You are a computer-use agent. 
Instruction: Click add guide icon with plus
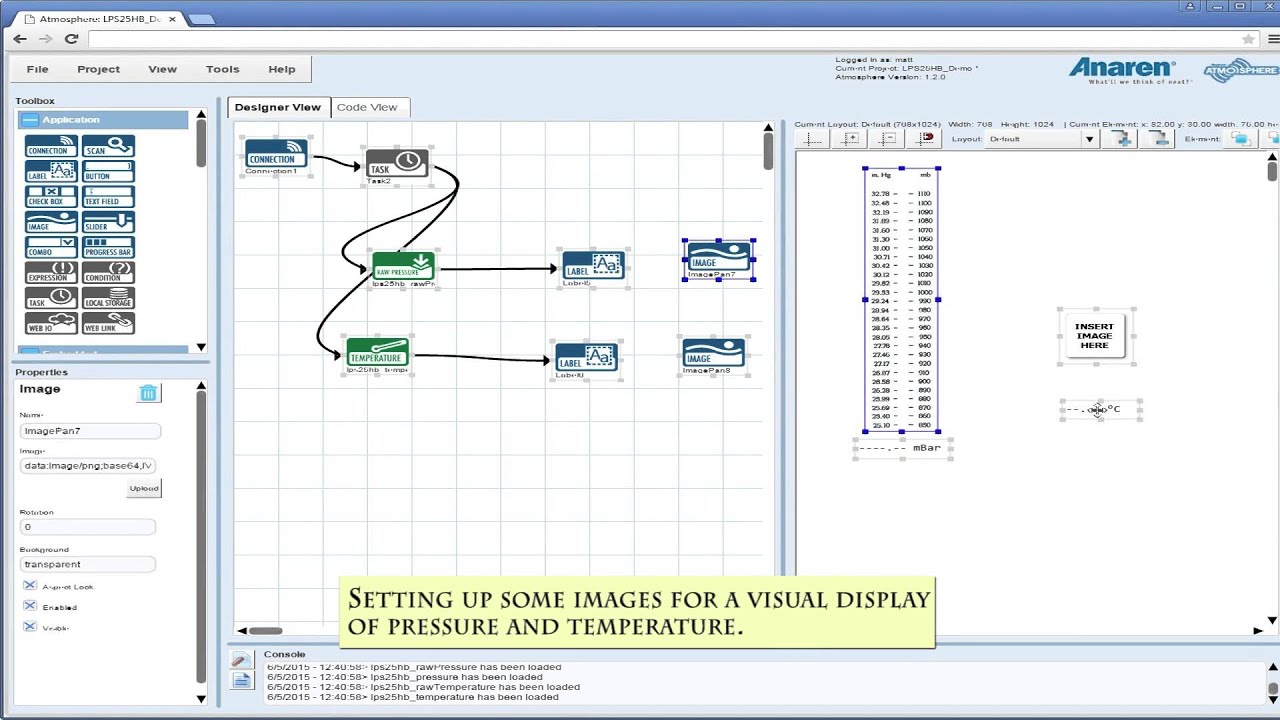coord(850,139)
